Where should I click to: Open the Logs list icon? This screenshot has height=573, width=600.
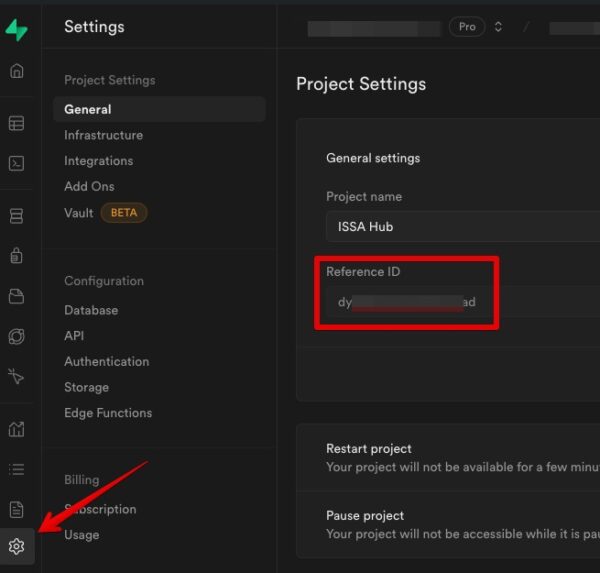coord(16,469)
